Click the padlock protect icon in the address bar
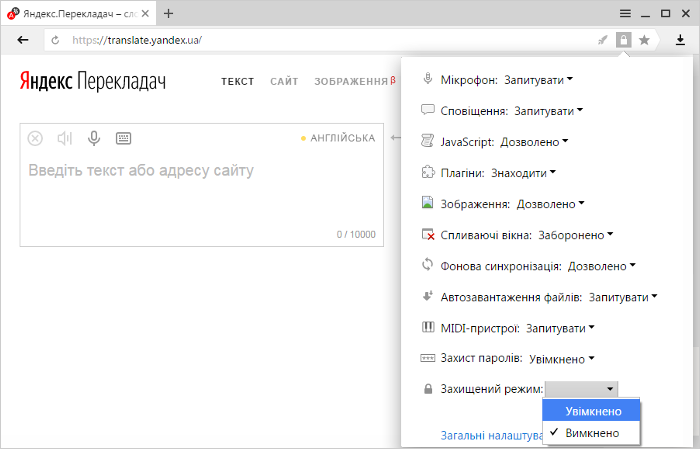 click(x=624, y=40)
